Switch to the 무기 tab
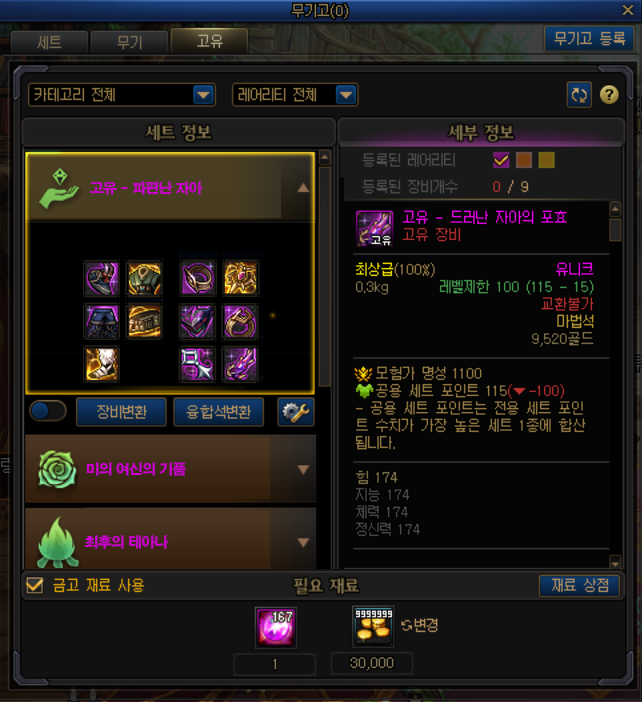The image size is (642, 702). [x=129, y=43]
